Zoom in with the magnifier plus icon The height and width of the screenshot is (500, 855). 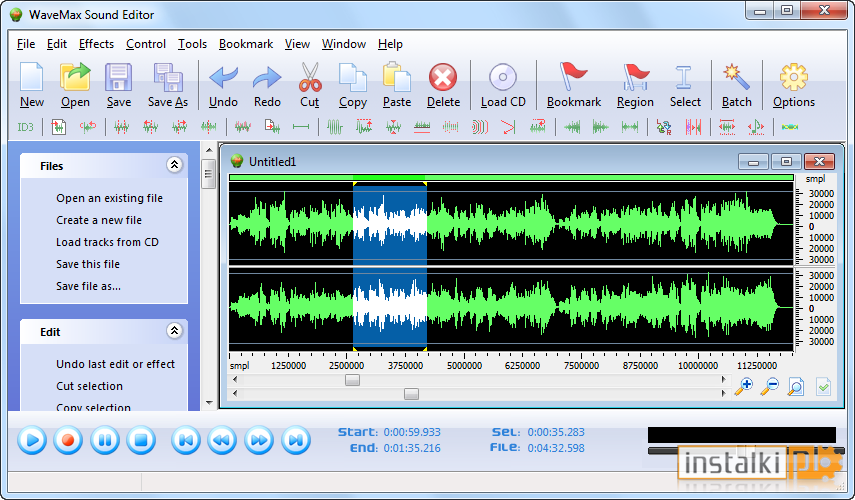743,387
